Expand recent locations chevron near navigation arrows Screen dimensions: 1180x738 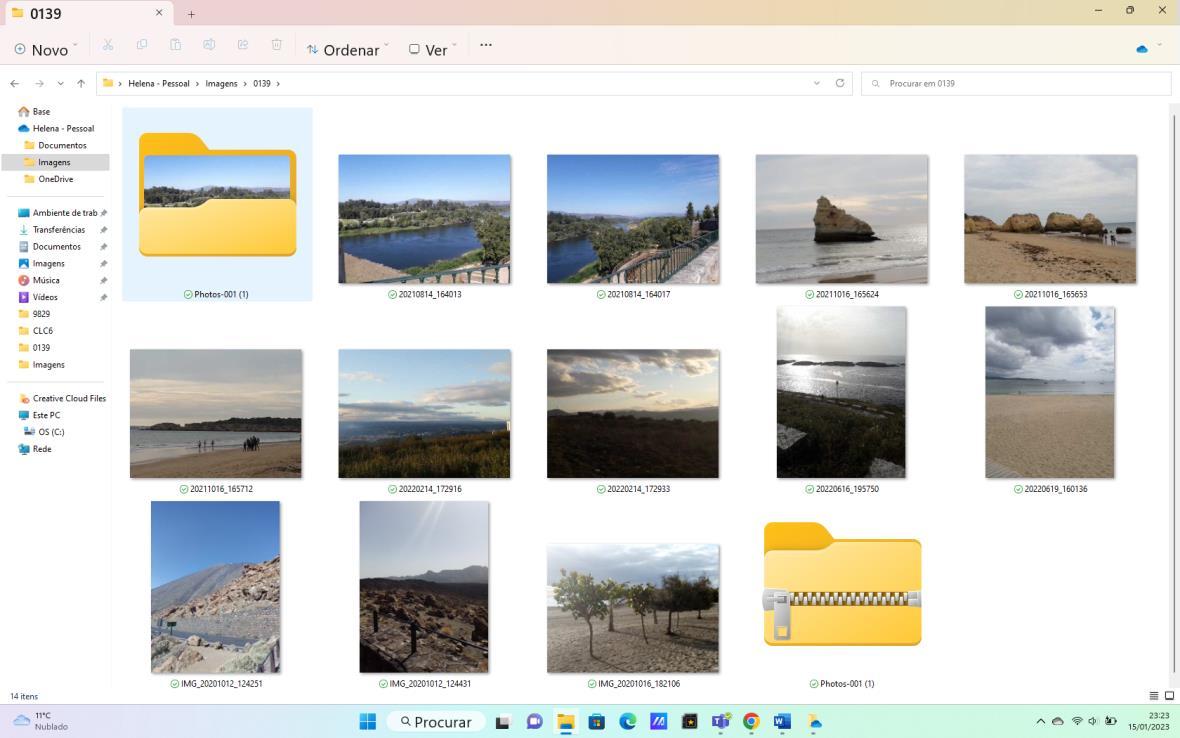[x=60, y=84]
